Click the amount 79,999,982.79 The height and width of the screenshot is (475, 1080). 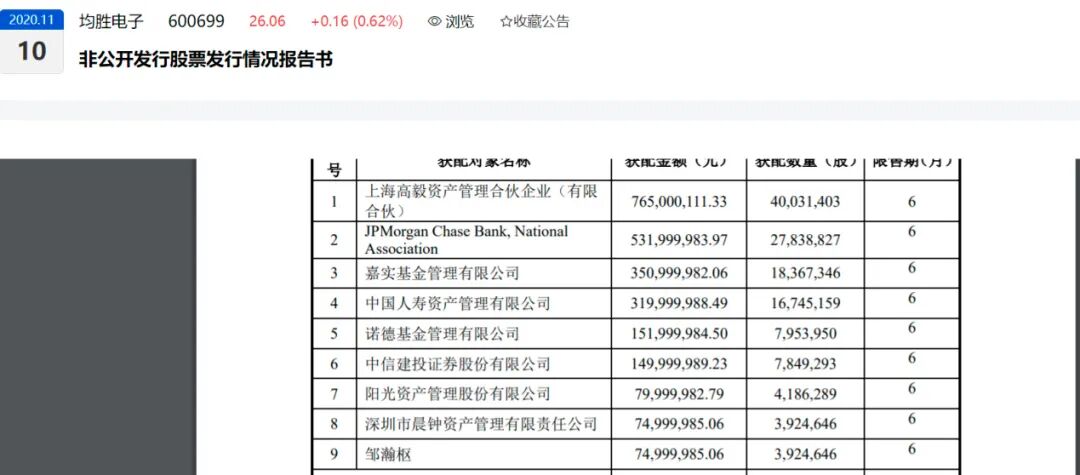(x=678, y=394)
